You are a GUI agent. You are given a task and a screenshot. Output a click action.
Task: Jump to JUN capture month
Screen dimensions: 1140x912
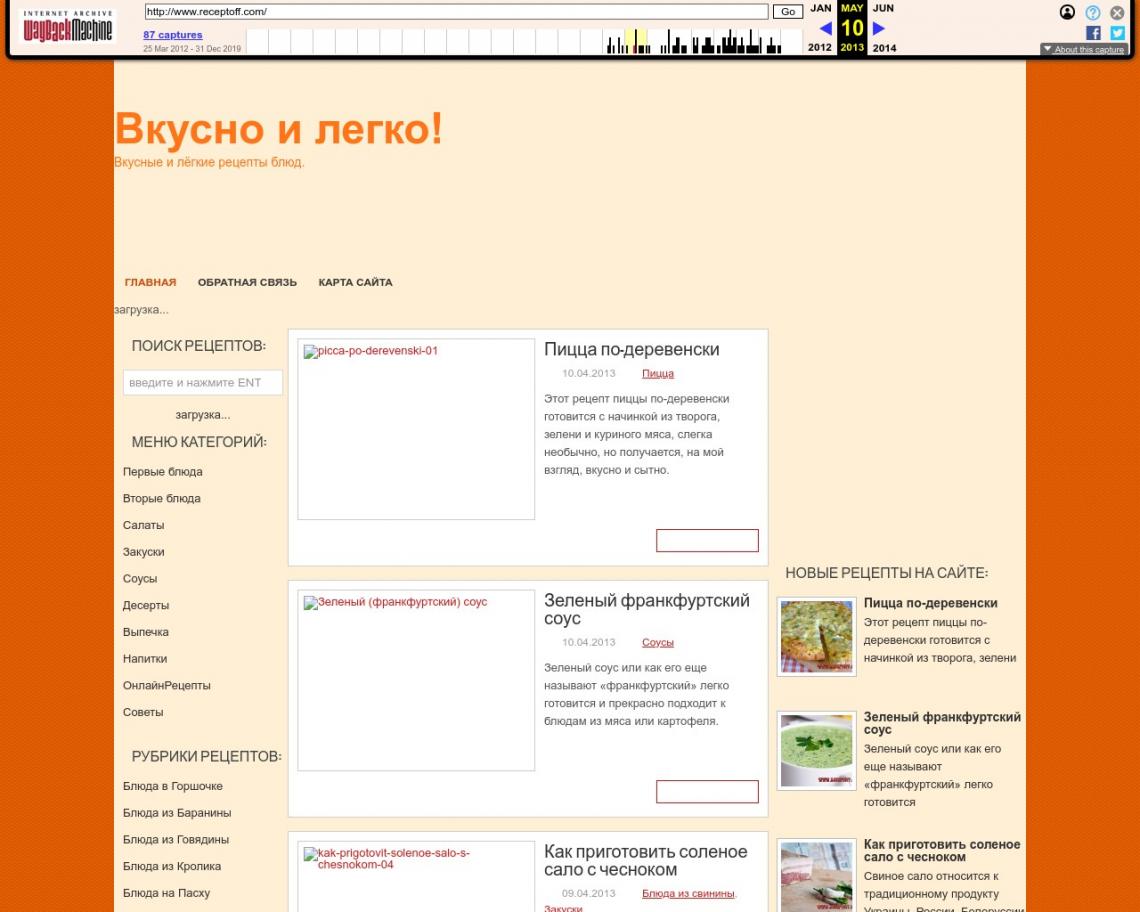pos(883,8)
